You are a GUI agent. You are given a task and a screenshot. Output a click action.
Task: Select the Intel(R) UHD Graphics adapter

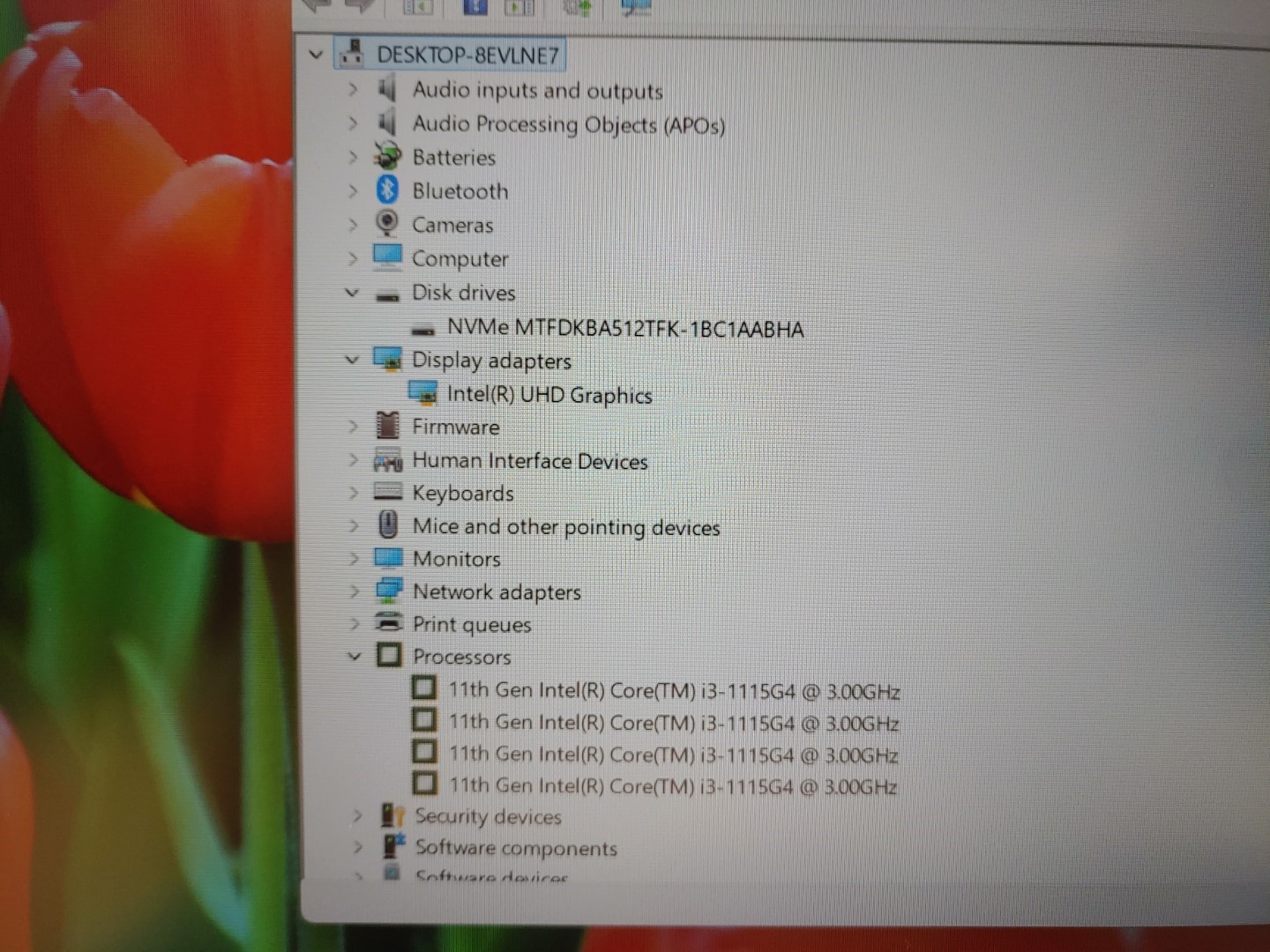tap(549, 394)
